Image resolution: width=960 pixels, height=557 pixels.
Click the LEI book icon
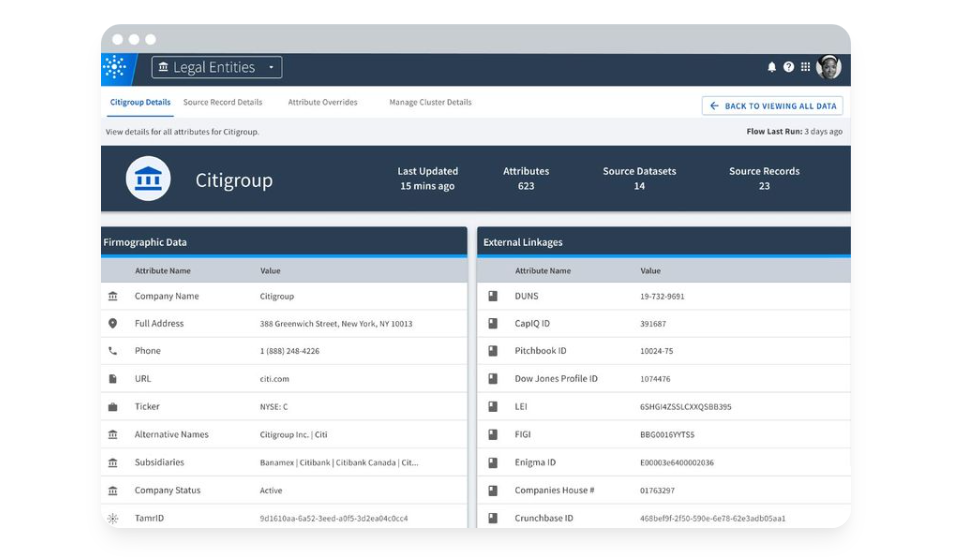coord(493,406)
